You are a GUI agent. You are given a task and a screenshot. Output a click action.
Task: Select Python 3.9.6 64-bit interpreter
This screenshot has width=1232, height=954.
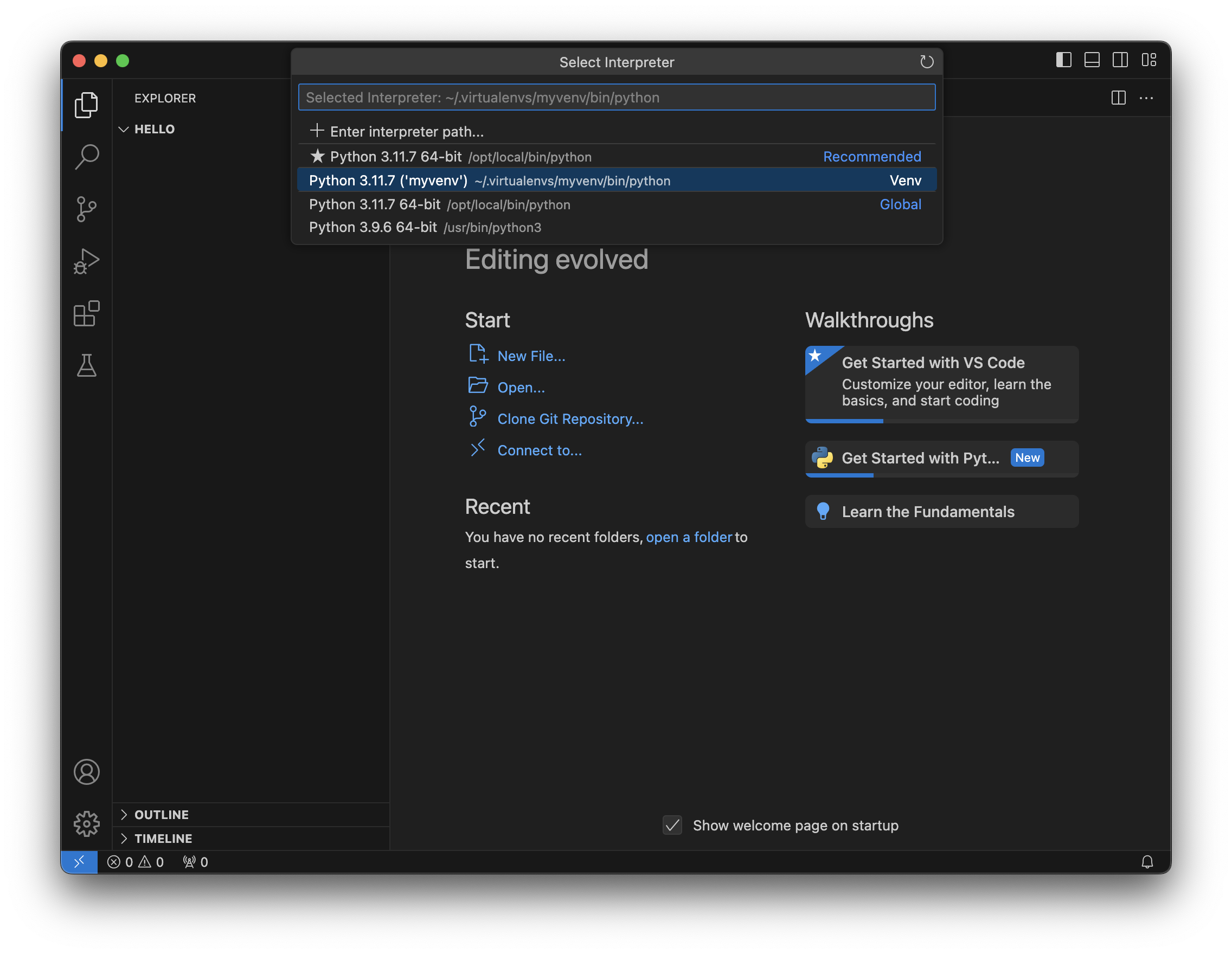tap(617, 227)
